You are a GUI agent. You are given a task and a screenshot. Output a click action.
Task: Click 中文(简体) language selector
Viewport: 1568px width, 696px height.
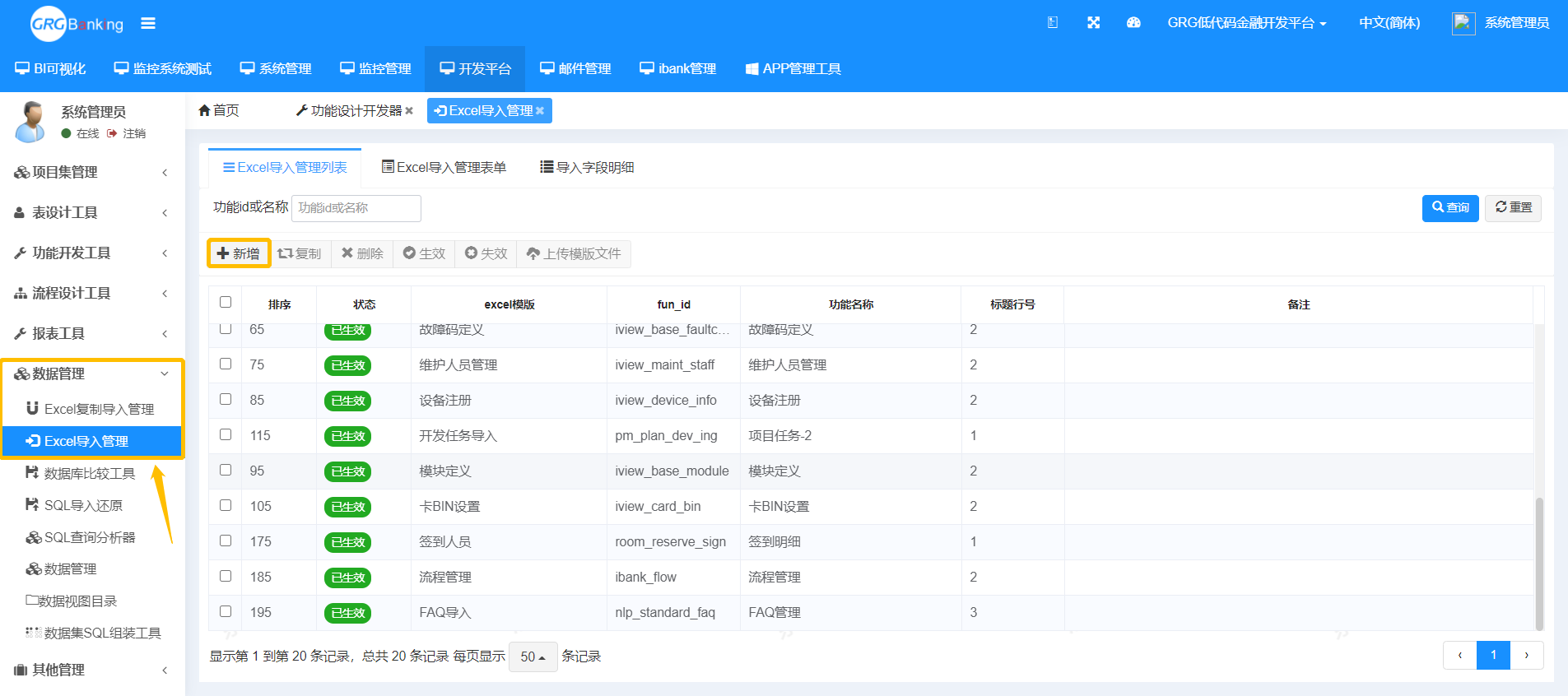click(1389, 23)
